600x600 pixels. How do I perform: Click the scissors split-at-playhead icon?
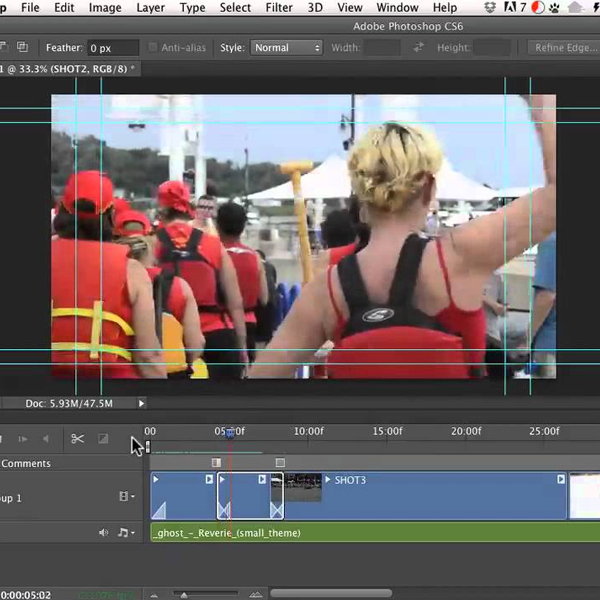[77, 439]
